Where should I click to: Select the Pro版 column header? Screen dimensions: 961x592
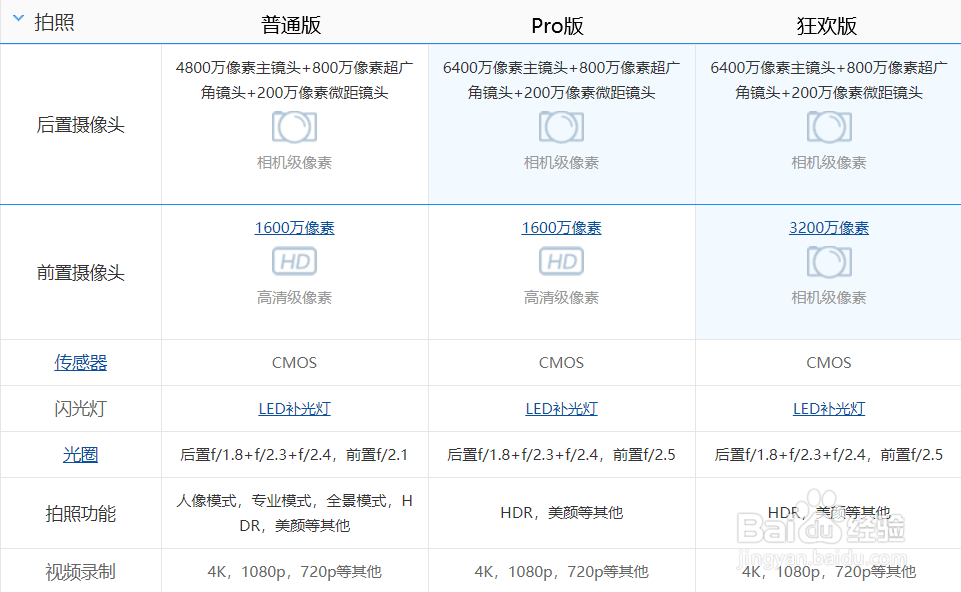[x=557, y=25]
